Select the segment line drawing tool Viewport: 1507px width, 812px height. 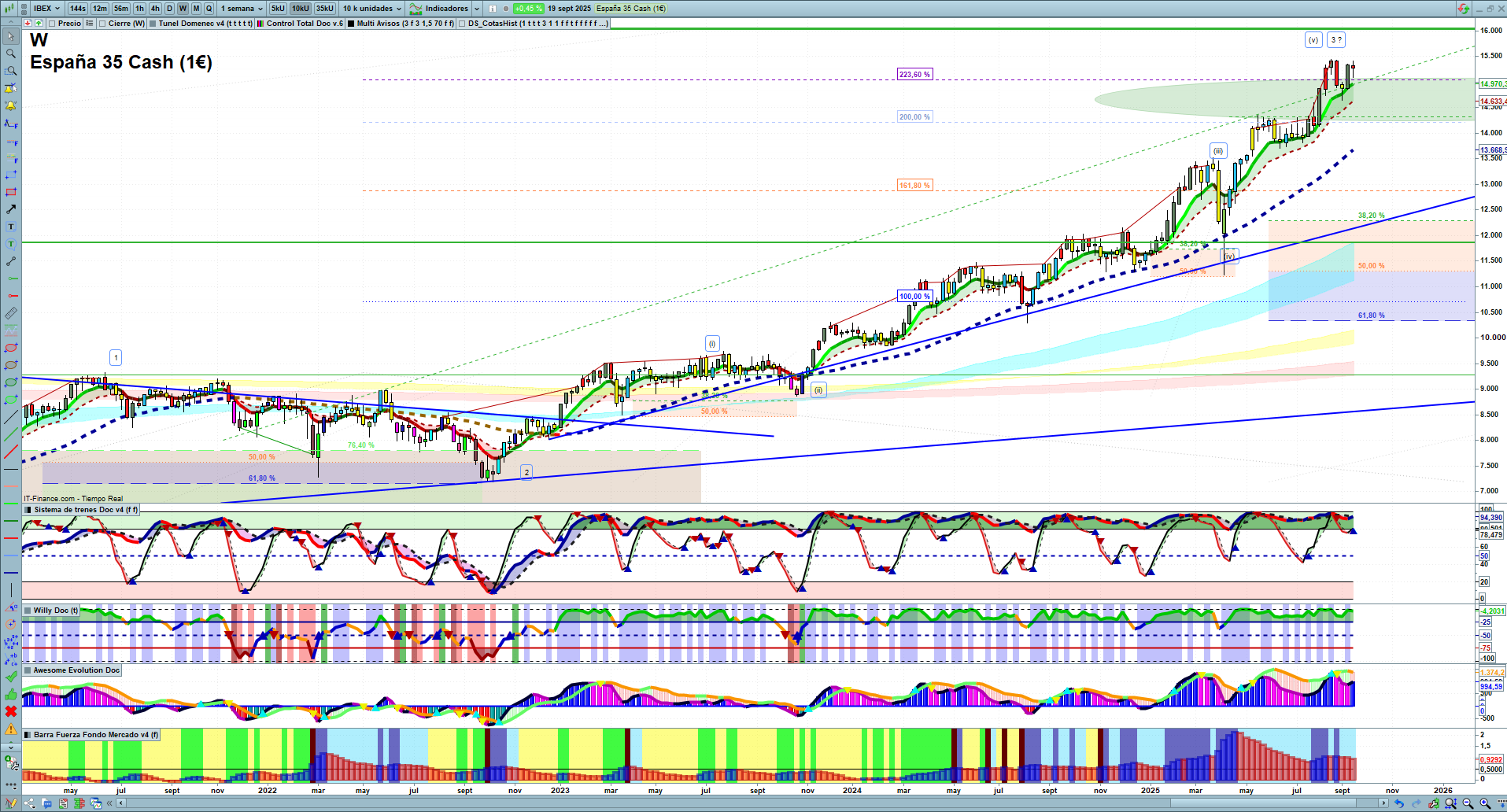pyautogui.click(x=11, y=261)
